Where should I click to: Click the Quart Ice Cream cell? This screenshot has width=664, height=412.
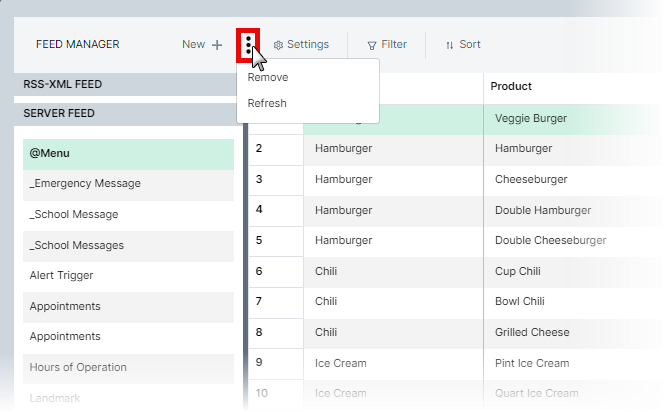click(572, 394)
